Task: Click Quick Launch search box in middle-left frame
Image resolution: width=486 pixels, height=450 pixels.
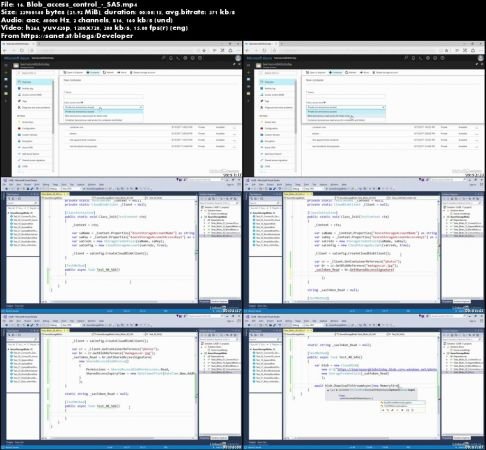Action: [x=206, y=180]
